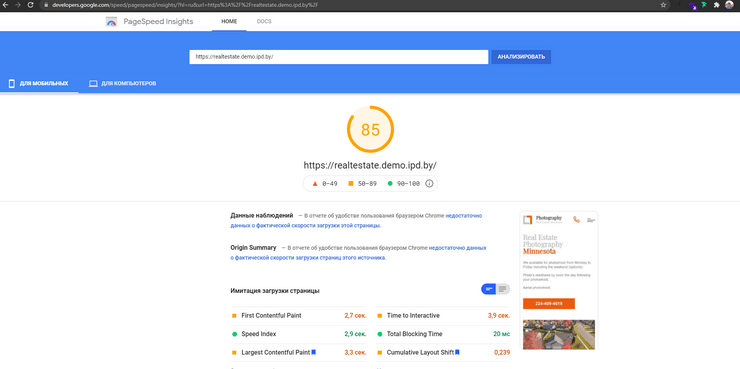Click the Largest Contentful Paint label
740x369 pixels.
click(276, 352)
